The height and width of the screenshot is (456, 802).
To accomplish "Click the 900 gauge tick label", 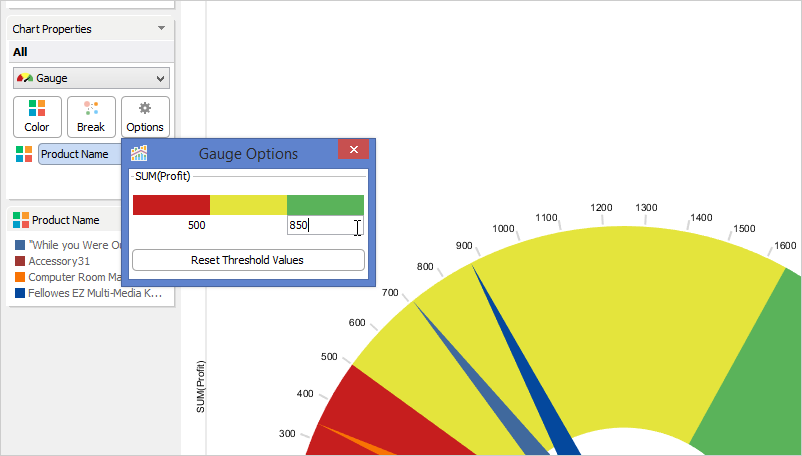I will click(x=464, y=245).
